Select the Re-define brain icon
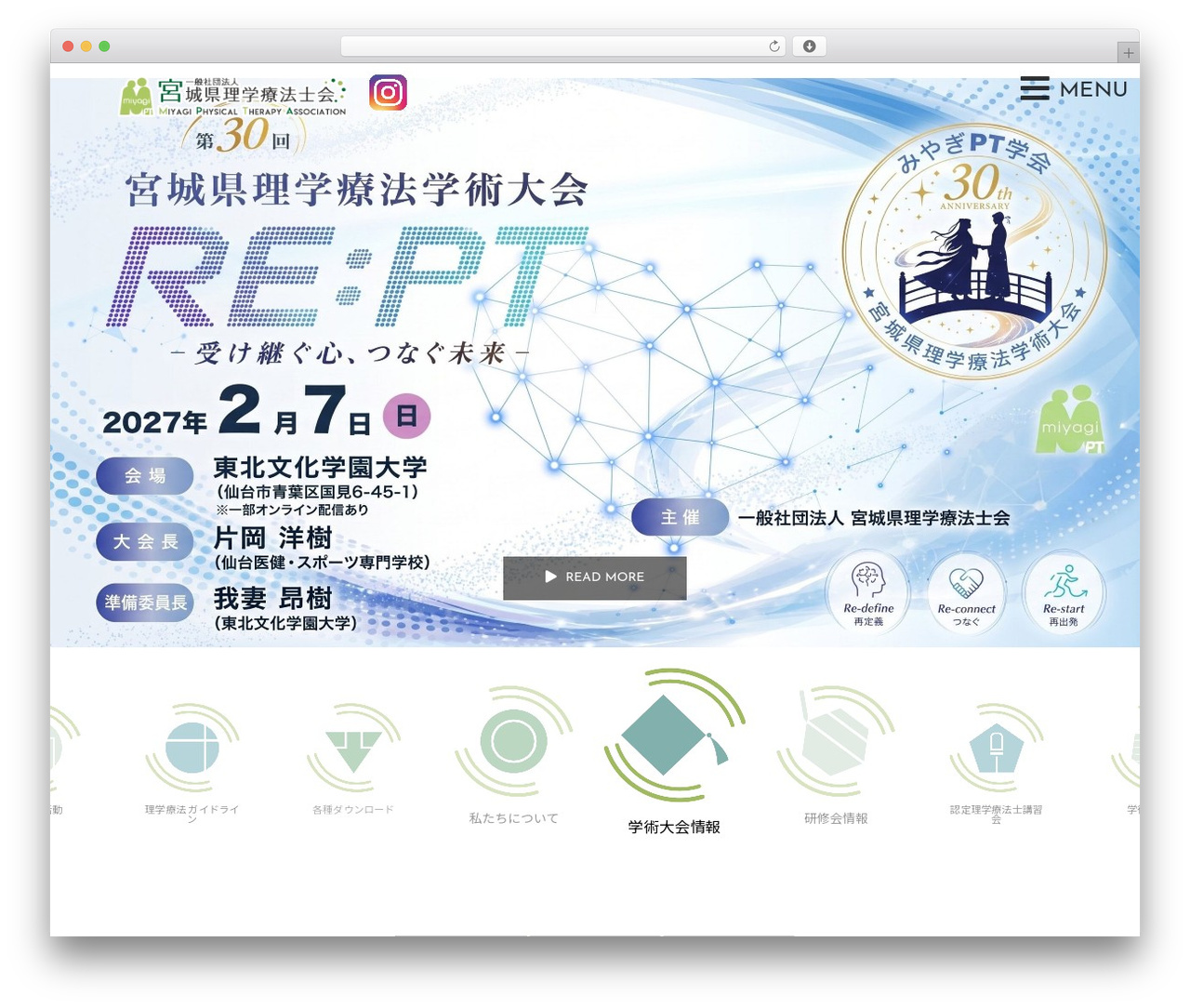The width and height of the screenshot is (1190, 1008). (x=868, y=592)
